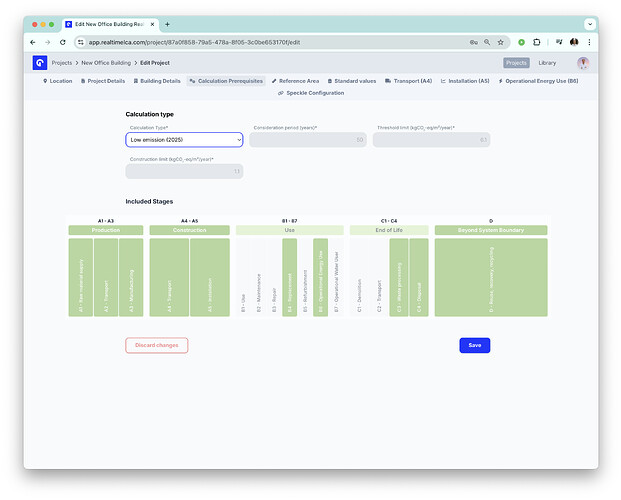Viewport: 621px width, 500px height.
Task: Open the media control icon in browser toolbar
Action: coord(559,42)
